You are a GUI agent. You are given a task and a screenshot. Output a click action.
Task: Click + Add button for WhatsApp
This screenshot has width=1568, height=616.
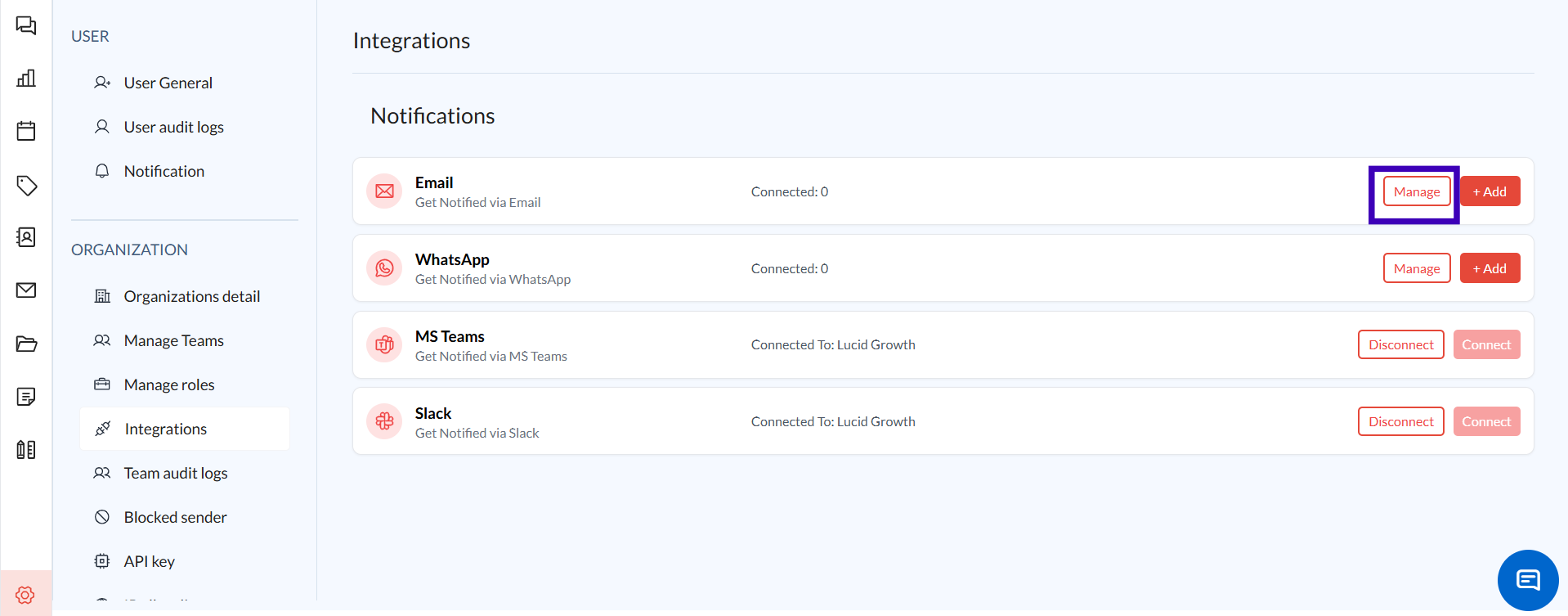(x=1490, y=268)
